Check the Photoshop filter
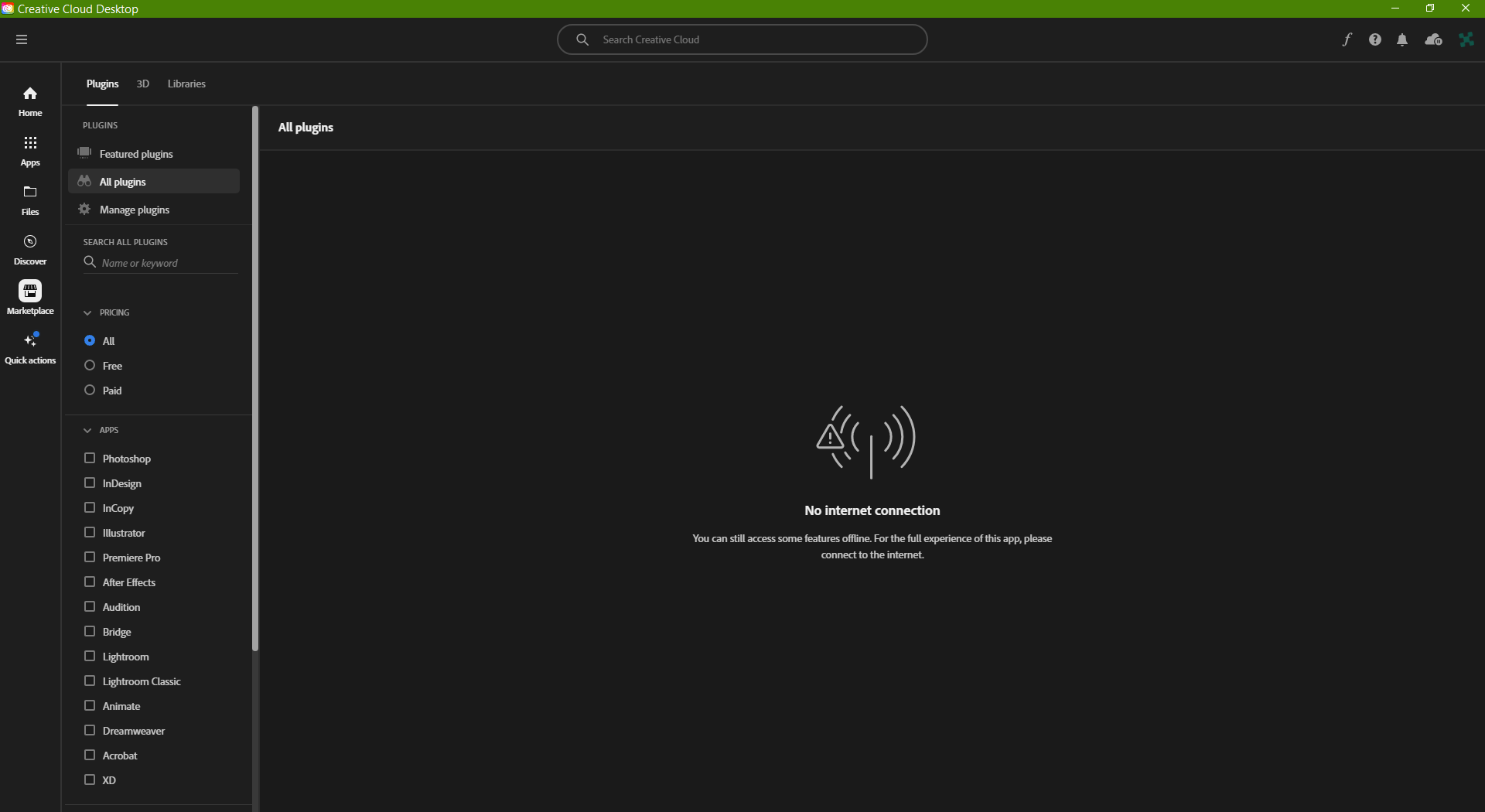Image resolution: width=1485 pixels, height=812 pixels. [90, 458]
